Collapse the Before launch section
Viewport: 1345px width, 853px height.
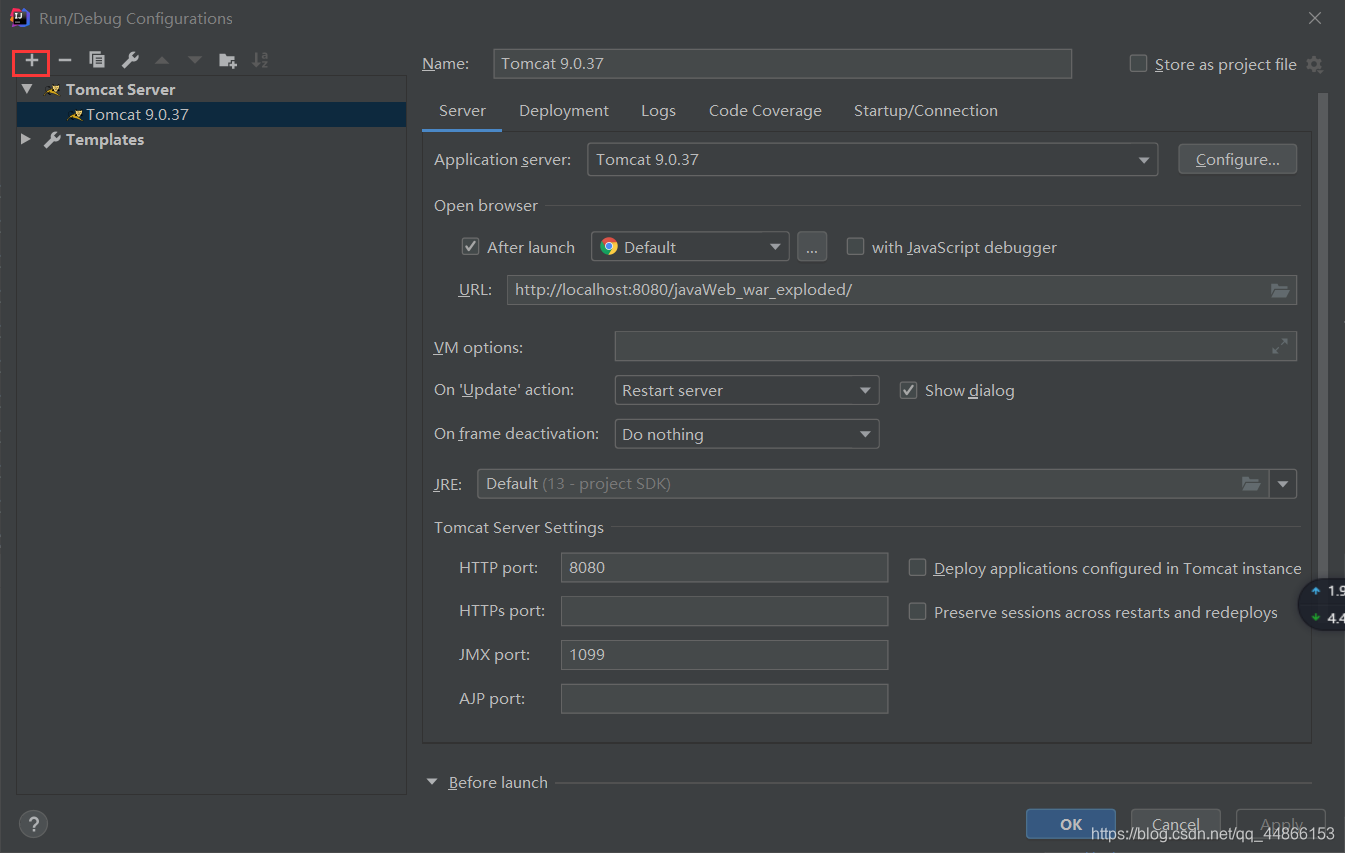pyautogui.click(x=433, y=782)
